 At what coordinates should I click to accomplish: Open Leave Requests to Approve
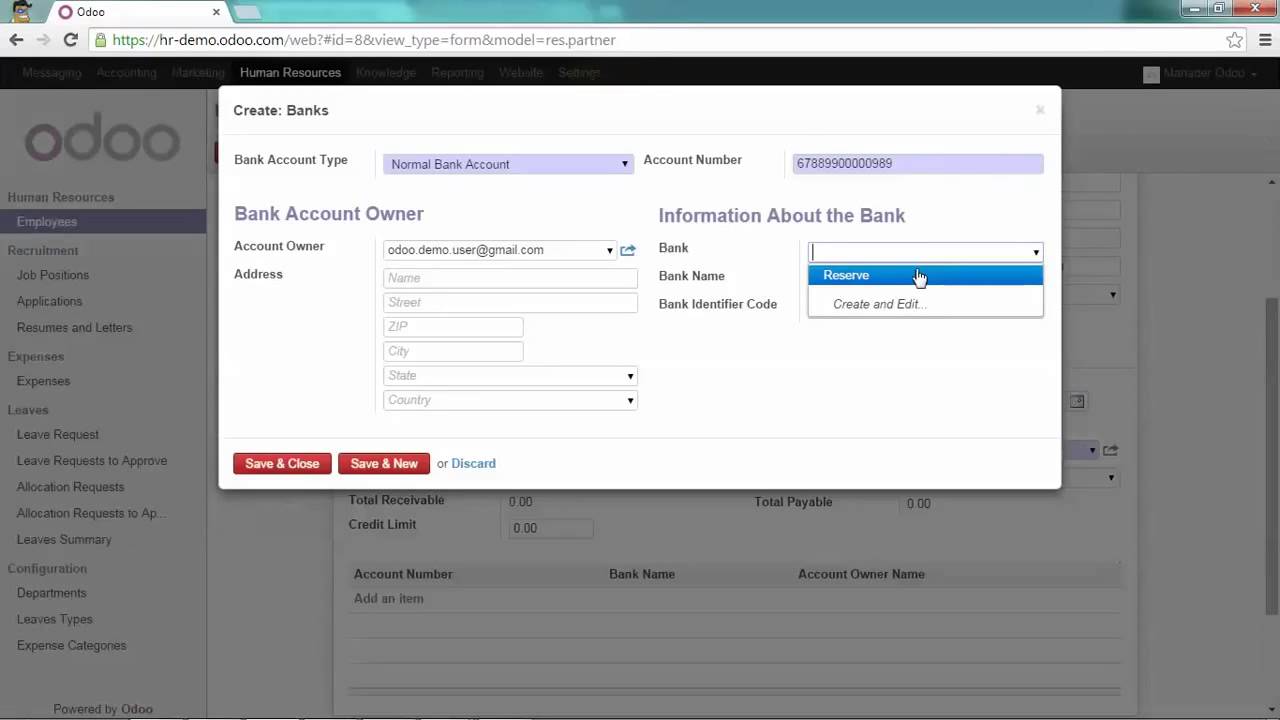(x=92, y=460)
